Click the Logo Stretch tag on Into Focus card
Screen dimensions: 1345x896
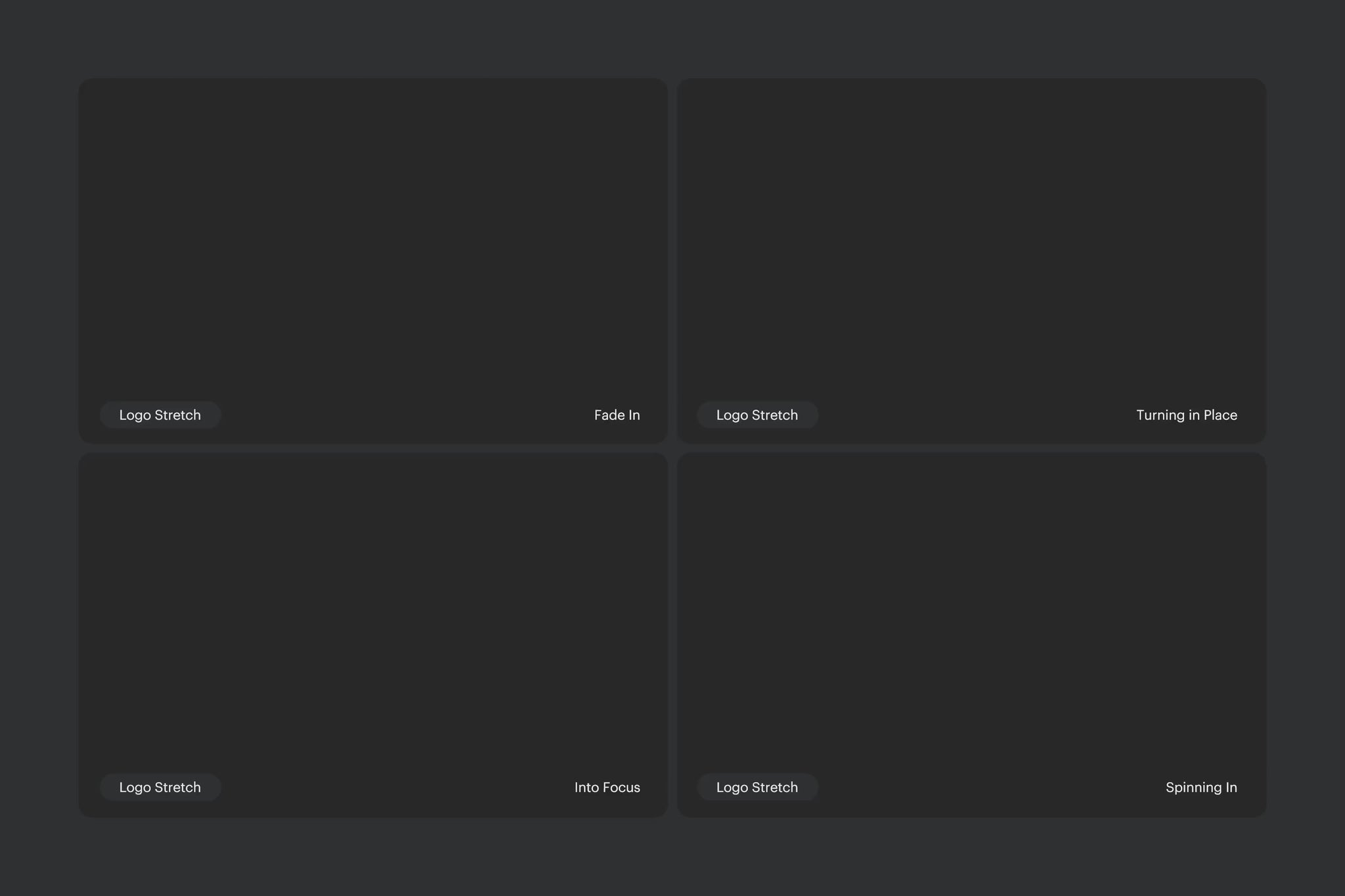[x=160, y=787]
